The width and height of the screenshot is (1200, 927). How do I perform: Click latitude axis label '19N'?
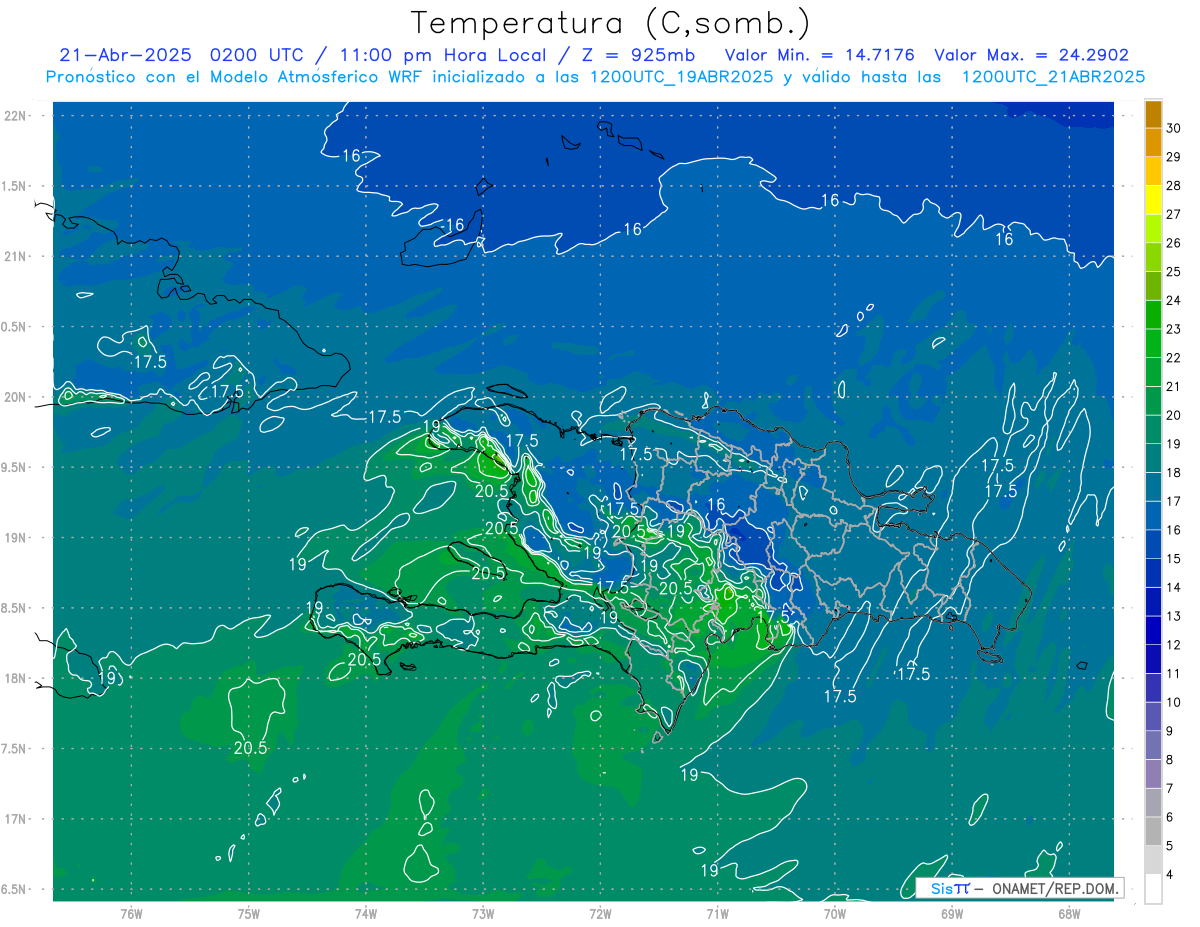17,538
